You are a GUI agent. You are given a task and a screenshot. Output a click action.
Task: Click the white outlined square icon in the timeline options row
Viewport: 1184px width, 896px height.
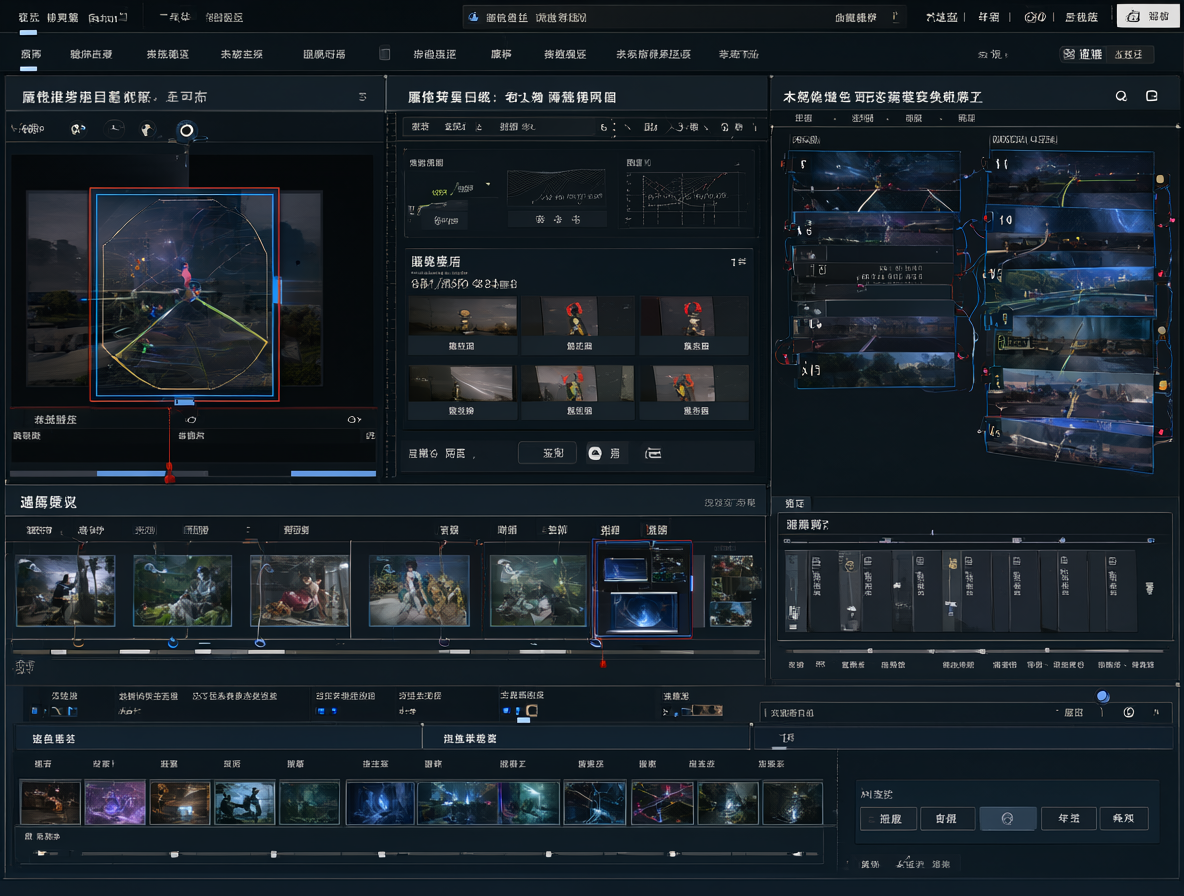coord(532,710)
